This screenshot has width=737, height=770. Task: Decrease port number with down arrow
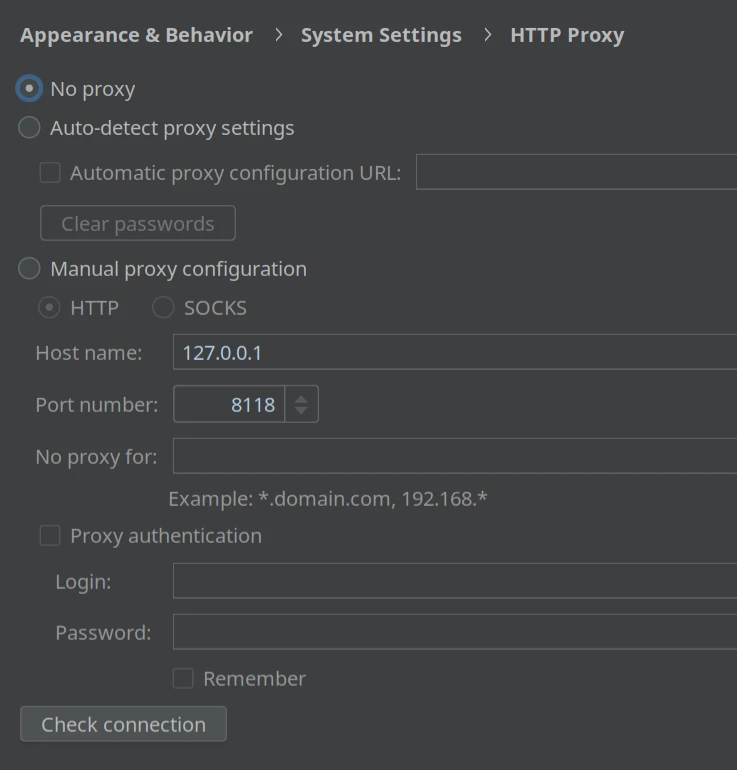point(301,410)
